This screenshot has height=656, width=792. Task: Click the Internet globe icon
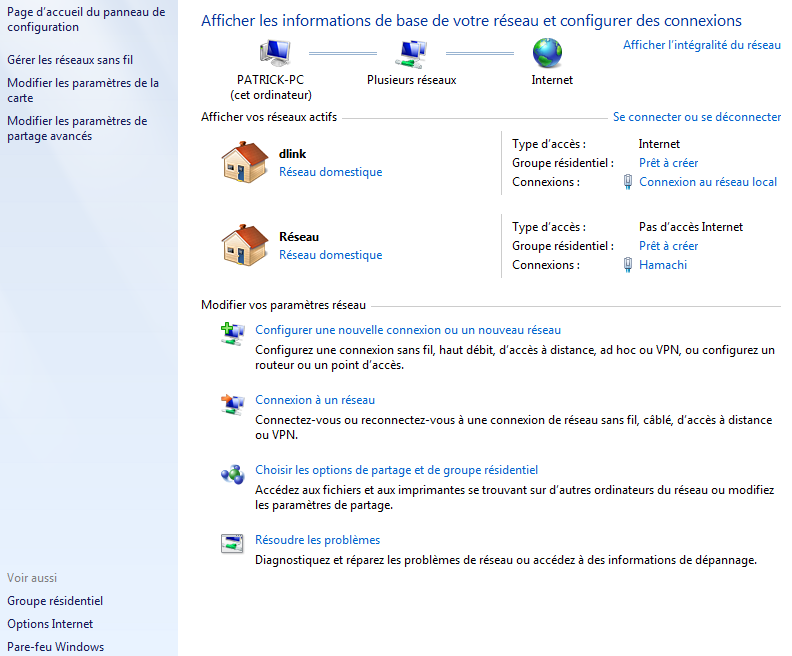pos(547,53)
